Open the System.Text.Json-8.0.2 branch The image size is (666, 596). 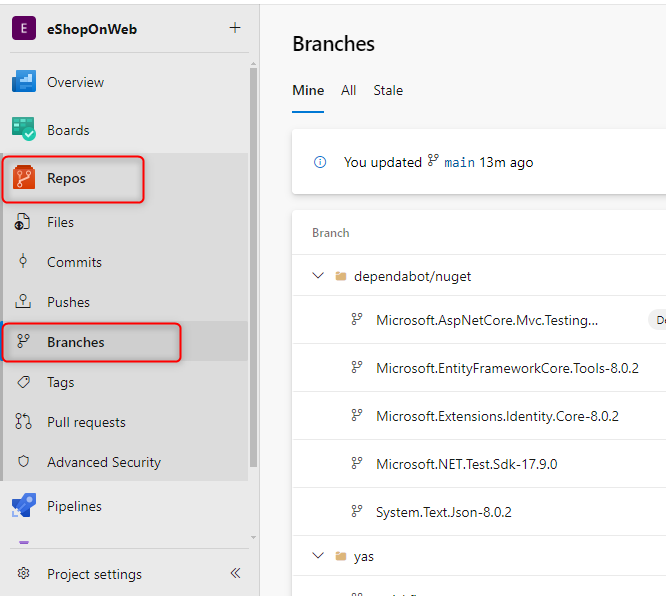443,512
